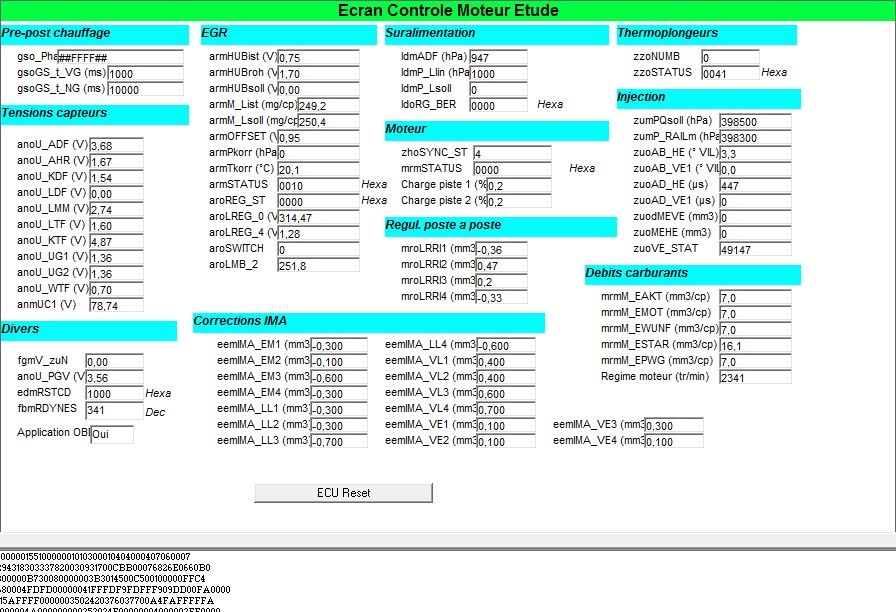Select the aroSWITCH value field
896x612 pixels.
pos(318,249)
